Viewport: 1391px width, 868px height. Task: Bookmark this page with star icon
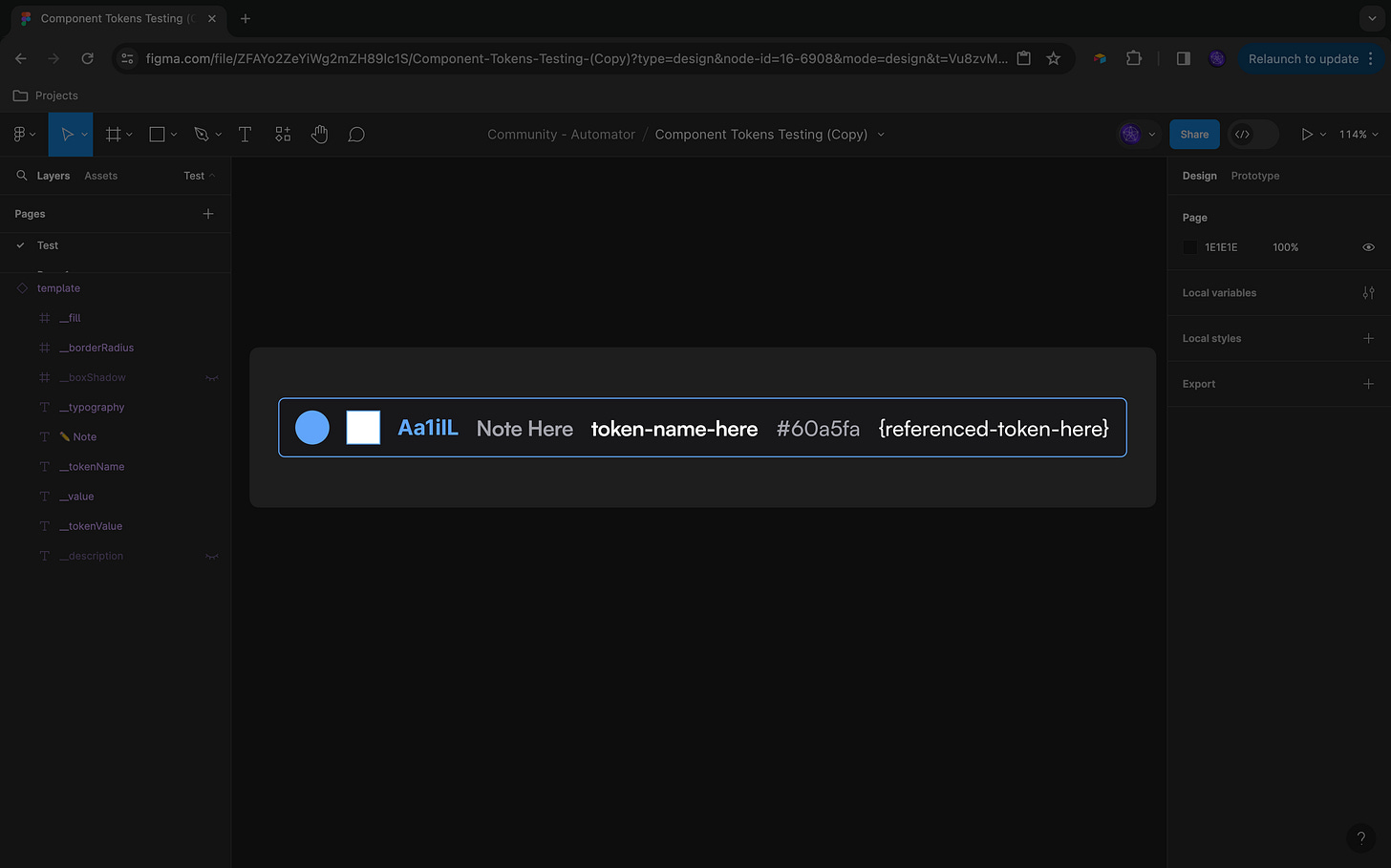[1053, 58]
